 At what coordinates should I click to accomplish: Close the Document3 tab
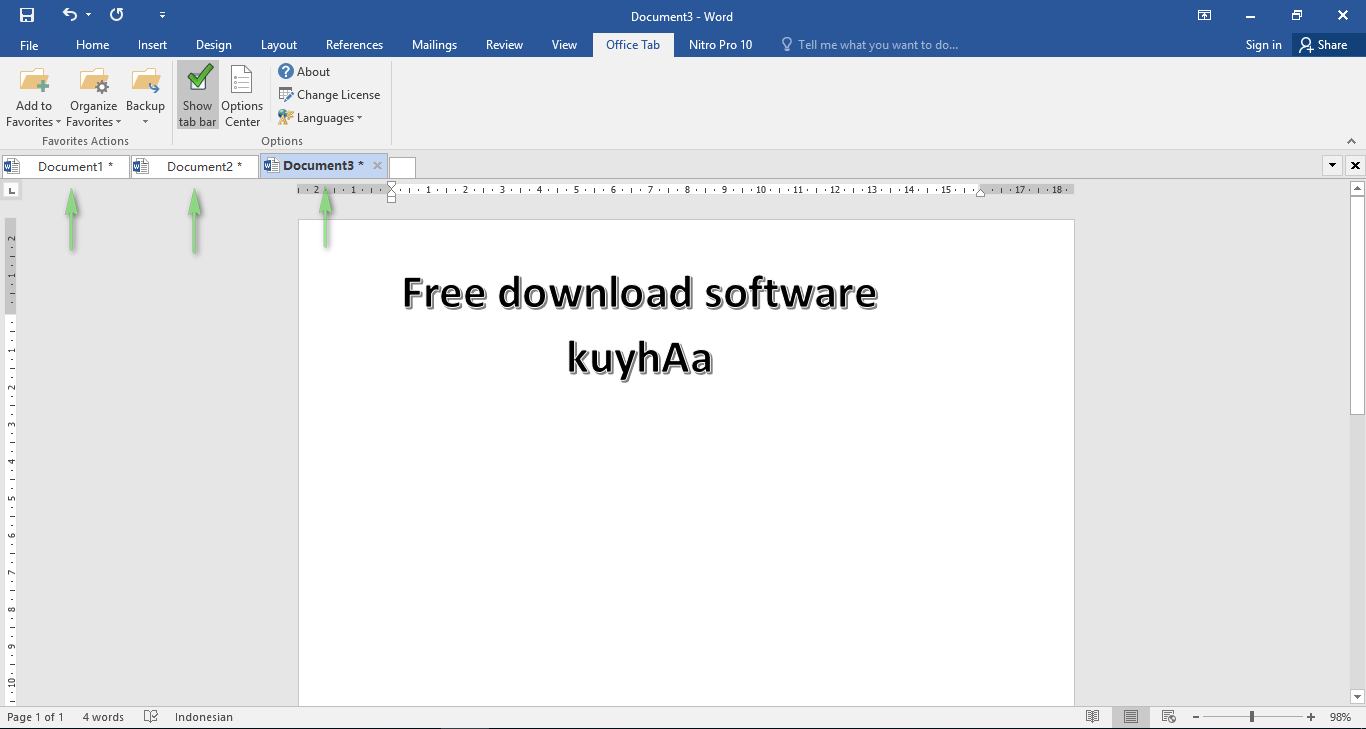click(x=377, y=166)
